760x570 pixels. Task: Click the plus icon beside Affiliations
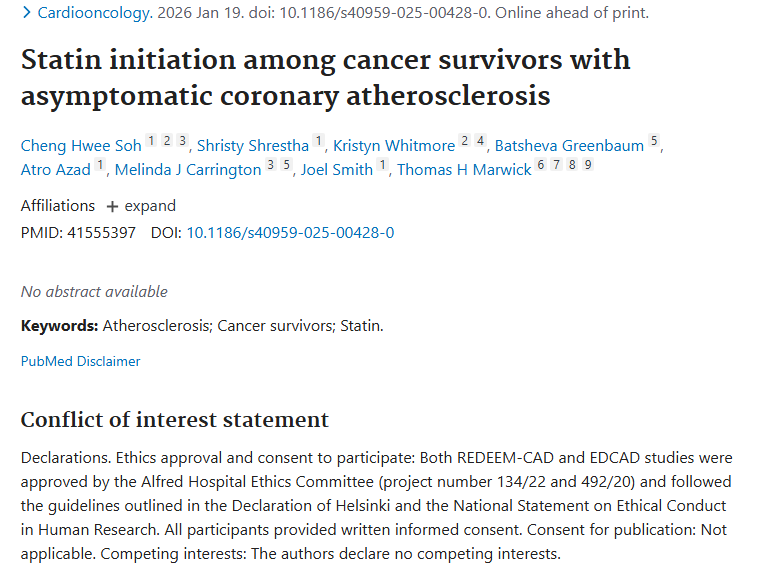click(112, 206)
